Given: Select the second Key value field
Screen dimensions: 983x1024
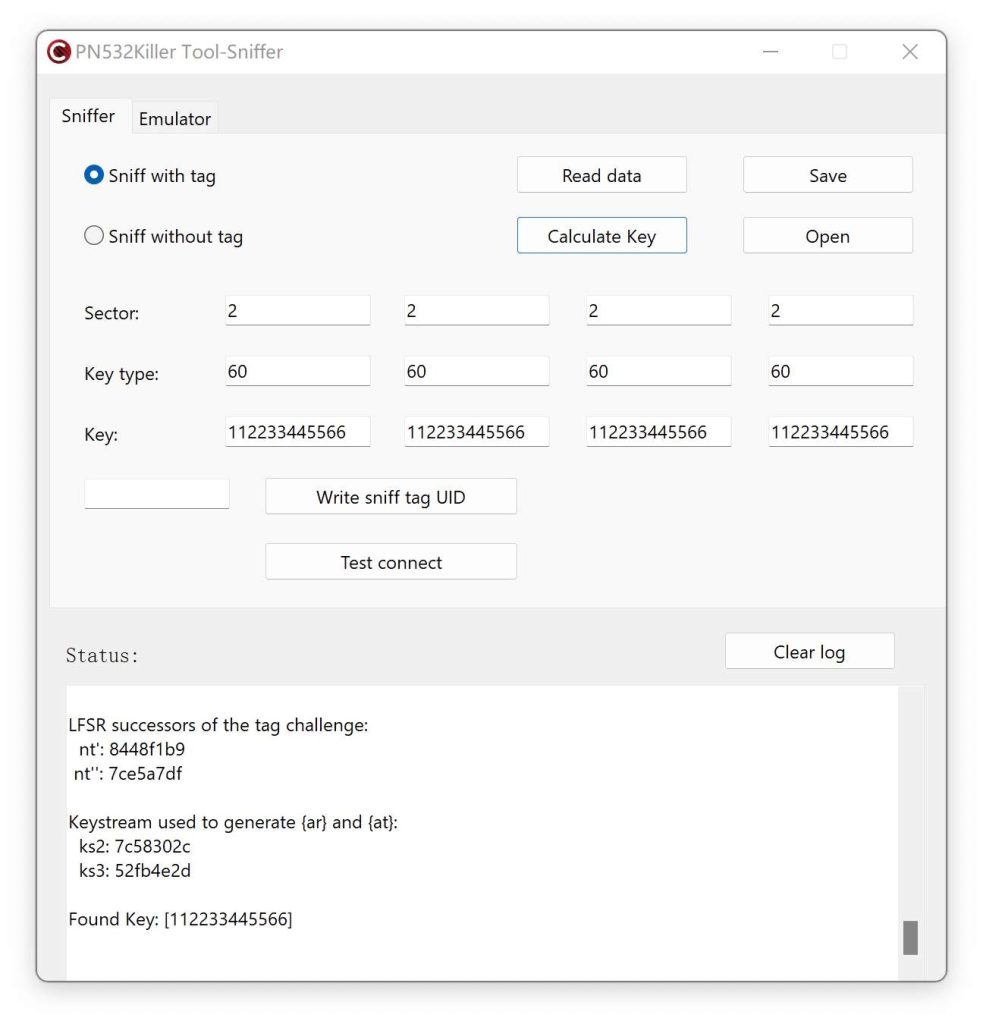Looking at the screenshot, I should pyautogui.click(x=477, y=432).
